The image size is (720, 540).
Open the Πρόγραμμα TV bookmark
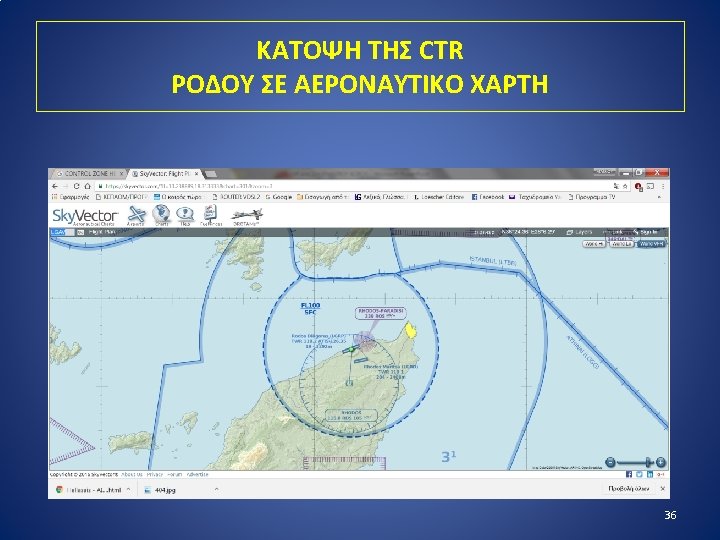pyautogui.click(x=592, y=197)
